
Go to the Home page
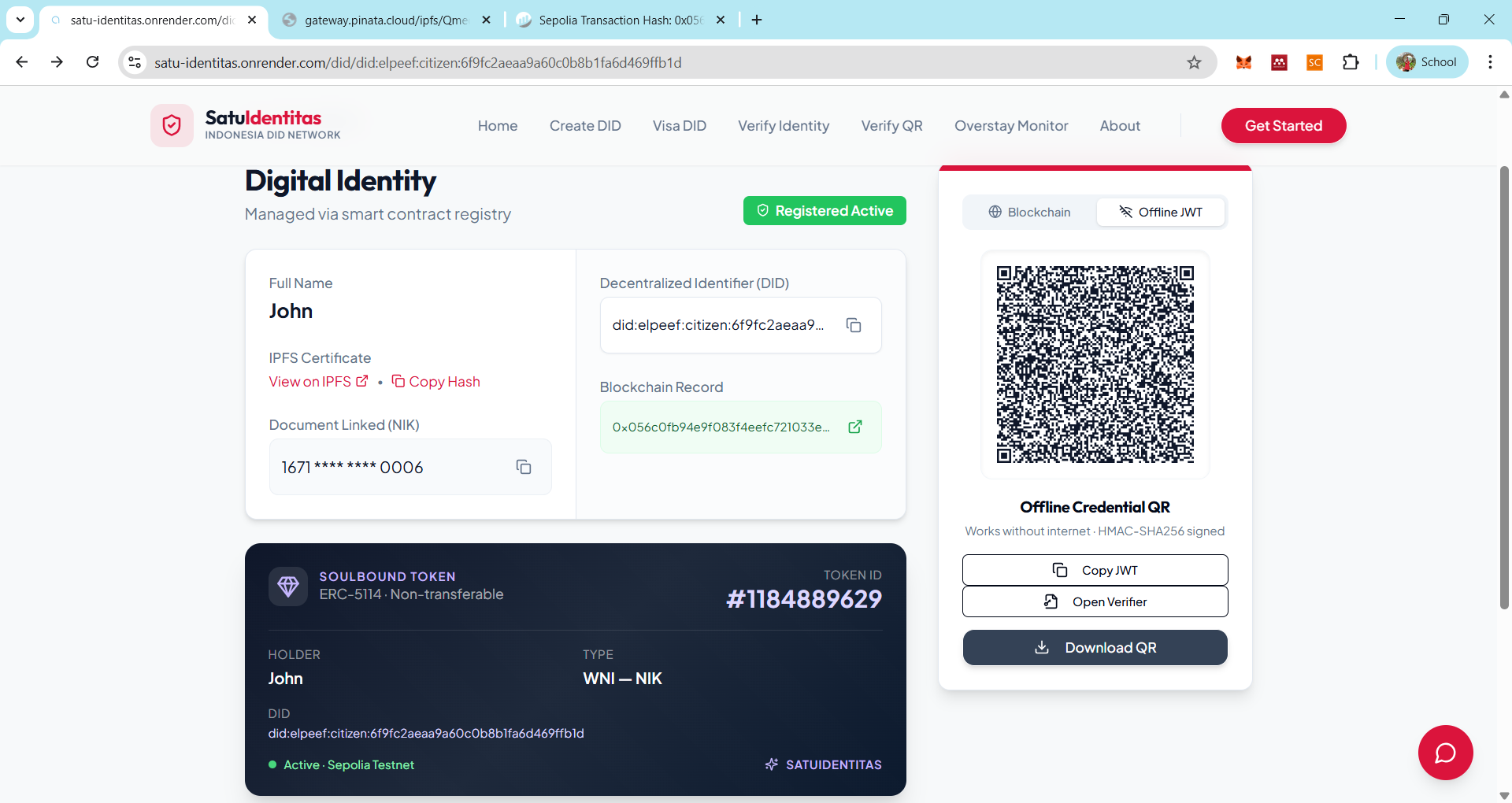[498, 126]
